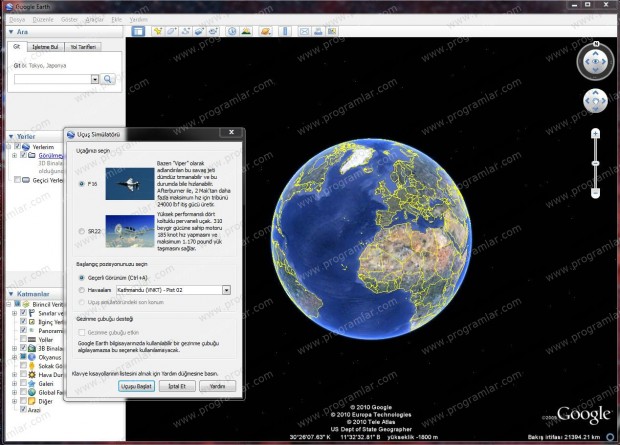The width and height of the screenshot is (620, 445).
Task: Open the Düzenle menu
Action: (43, 19)
